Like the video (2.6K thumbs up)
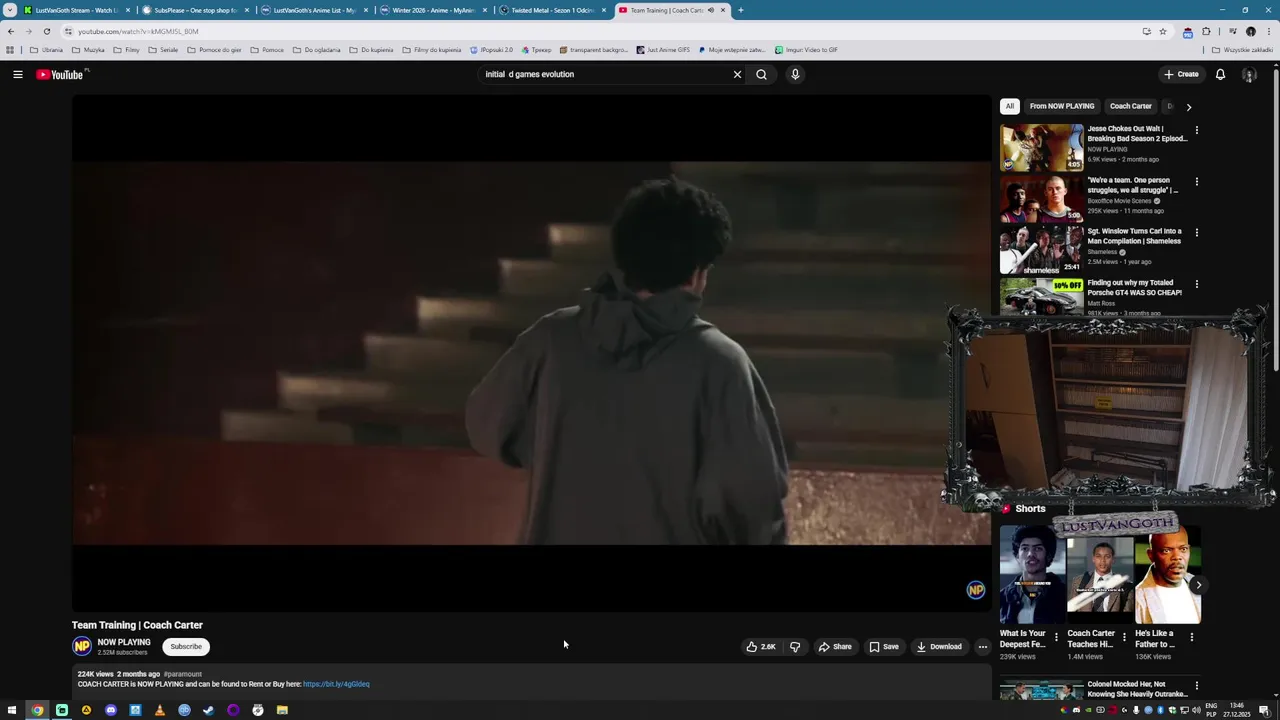Viewport: 1280px width, 720px height. (x=760, y=646)
